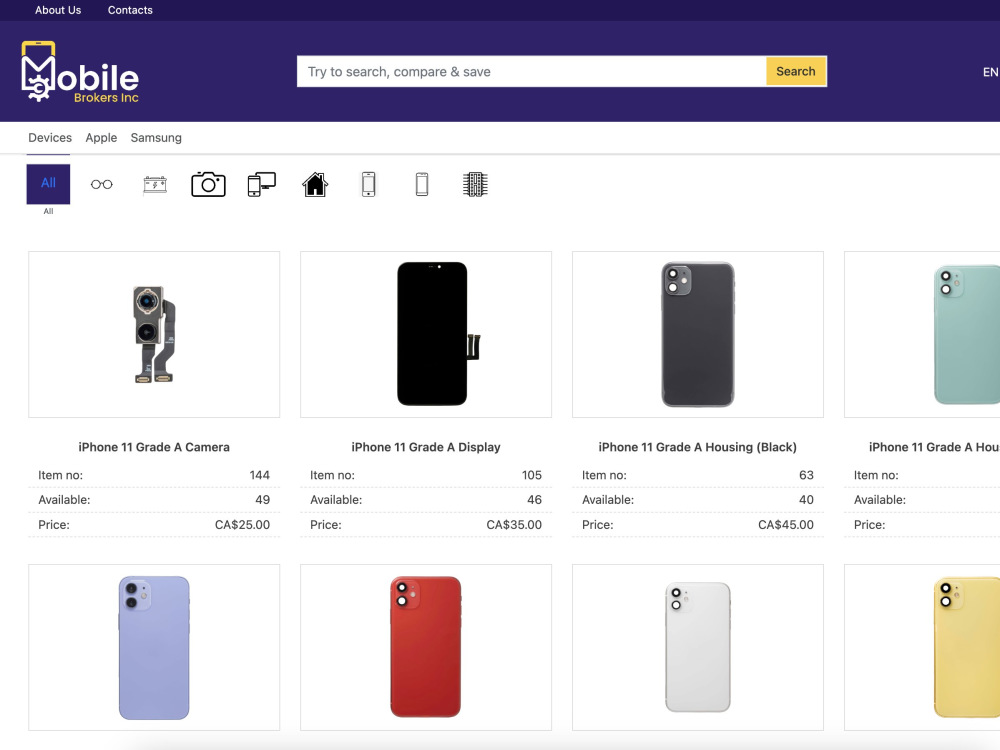Click iPhone 11 Grade A Housing (Black) title
This screenshot has width=1000, height=750.
pos(698,447)
